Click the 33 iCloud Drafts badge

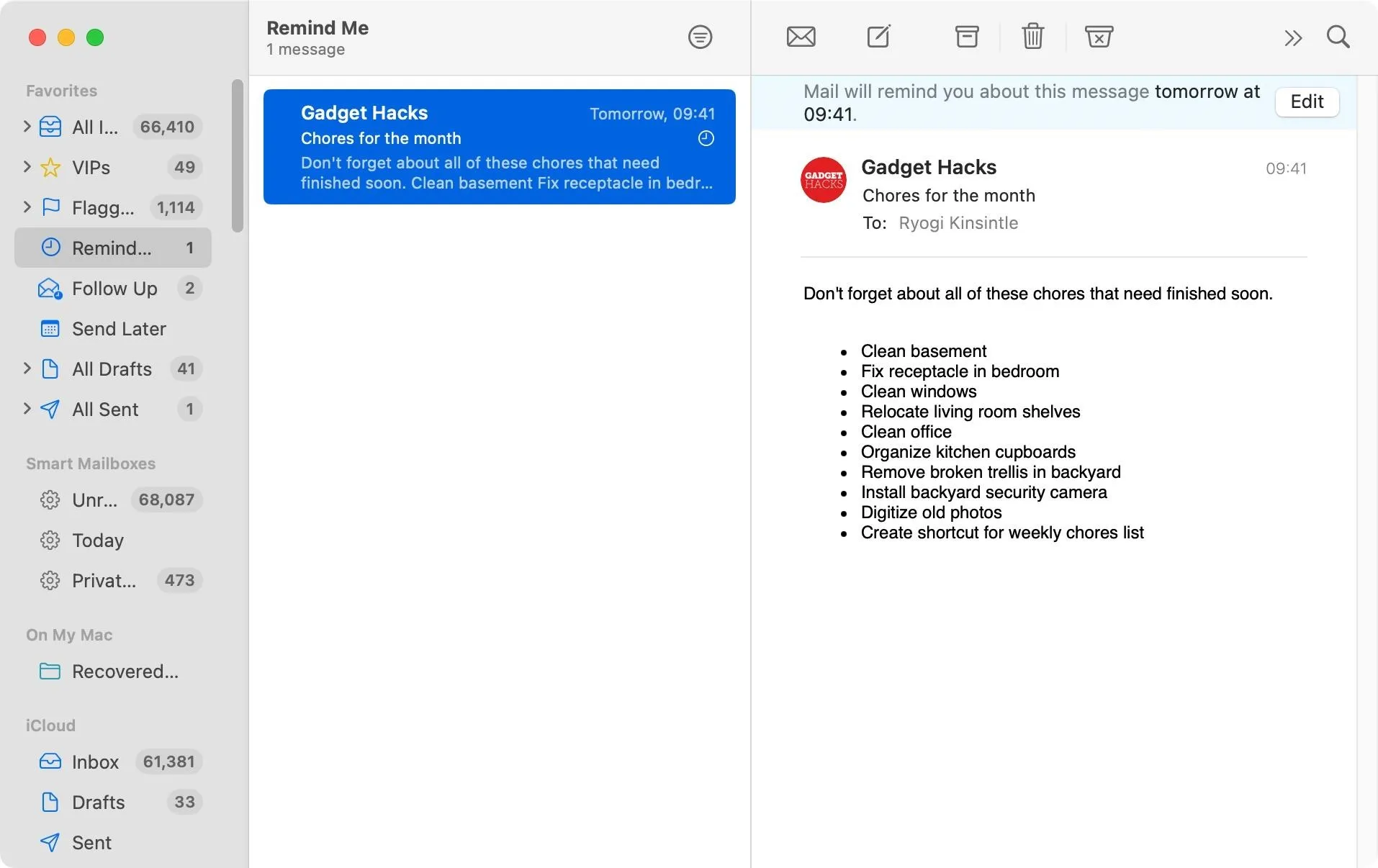(184, 802)
